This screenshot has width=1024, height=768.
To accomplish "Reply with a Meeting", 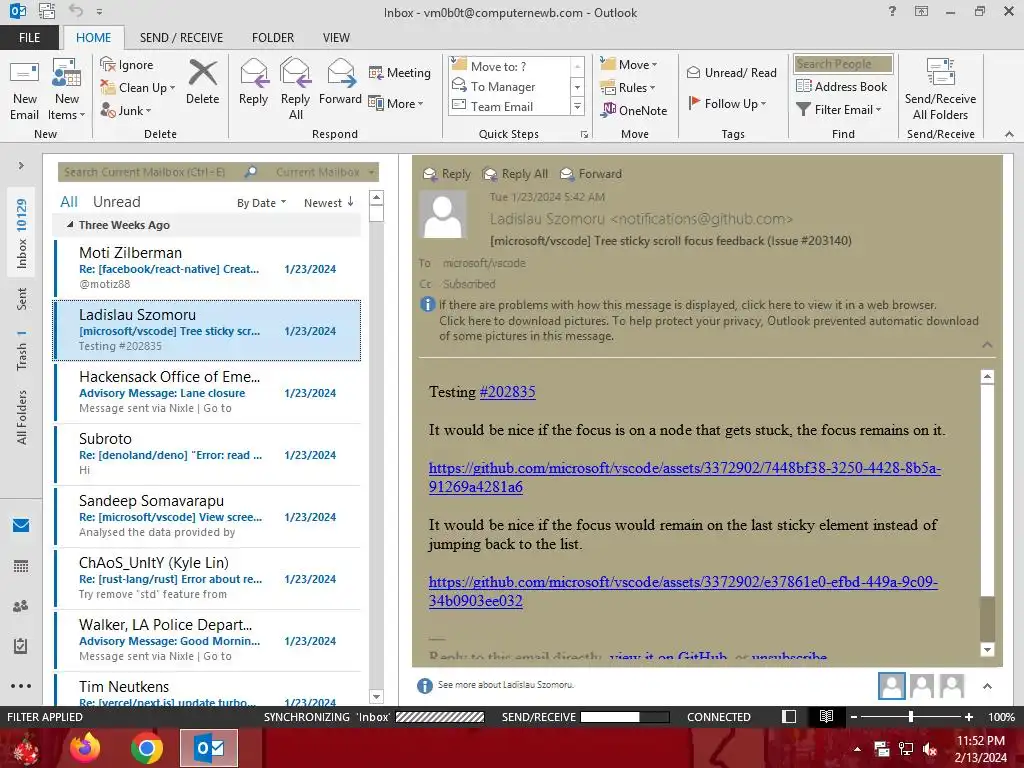I will [x=400, y=72].
